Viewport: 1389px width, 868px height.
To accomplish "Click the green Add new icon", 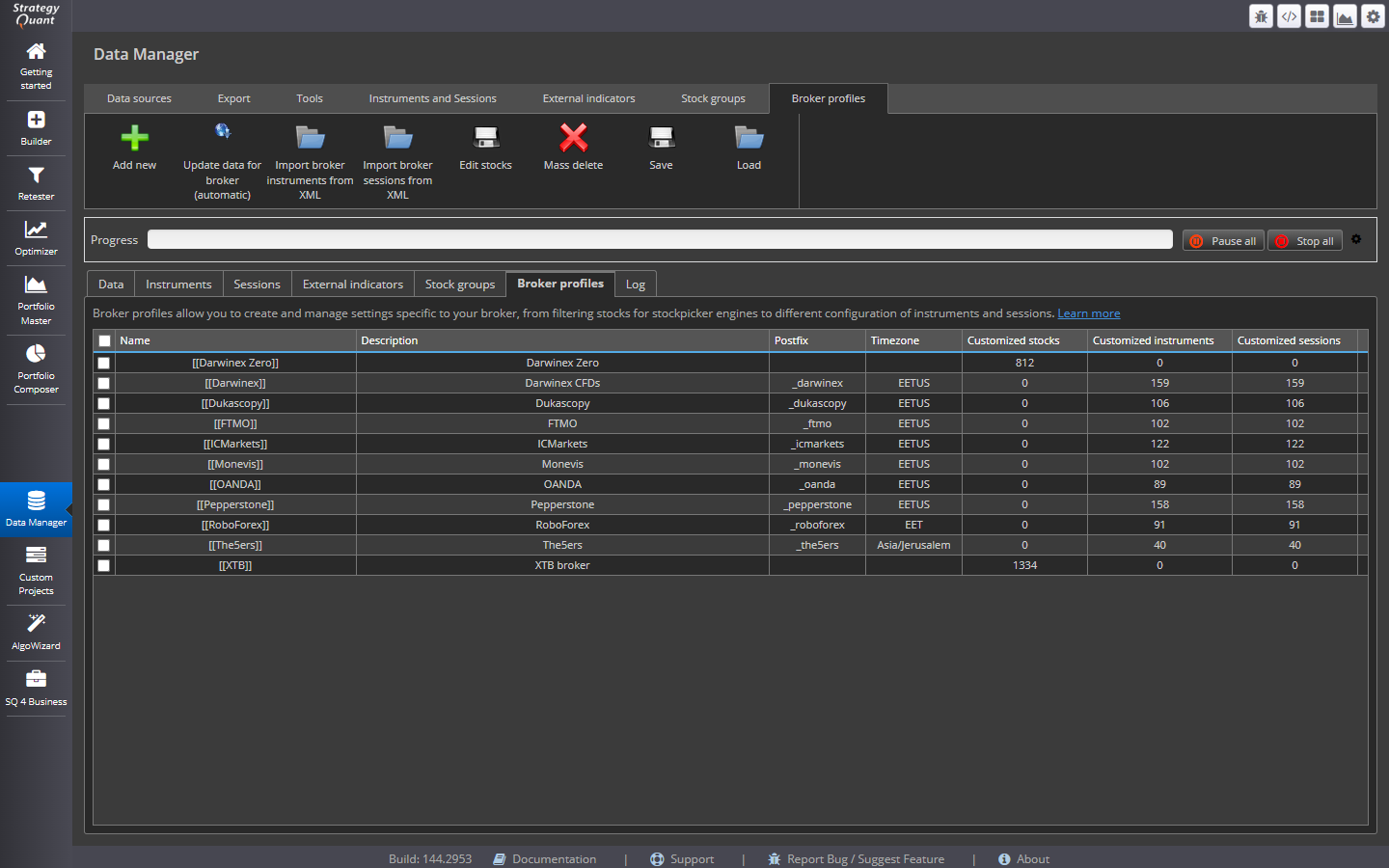I will point(134,138).
